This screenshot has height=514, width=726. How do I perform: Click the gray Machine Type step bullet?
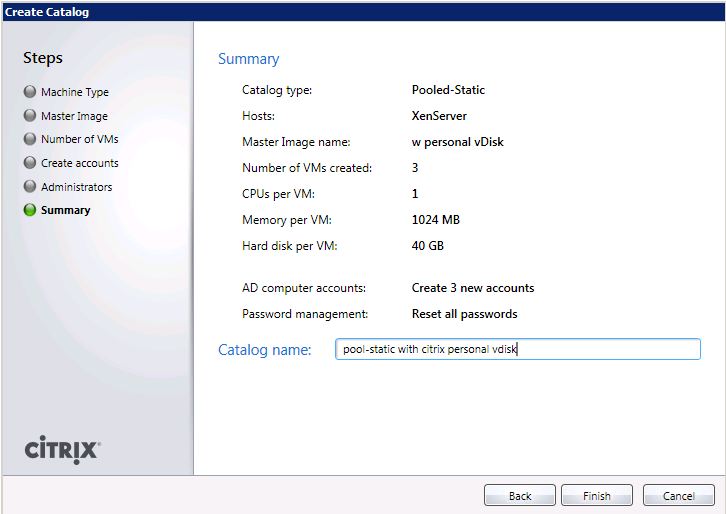click(x=30, y=91)
